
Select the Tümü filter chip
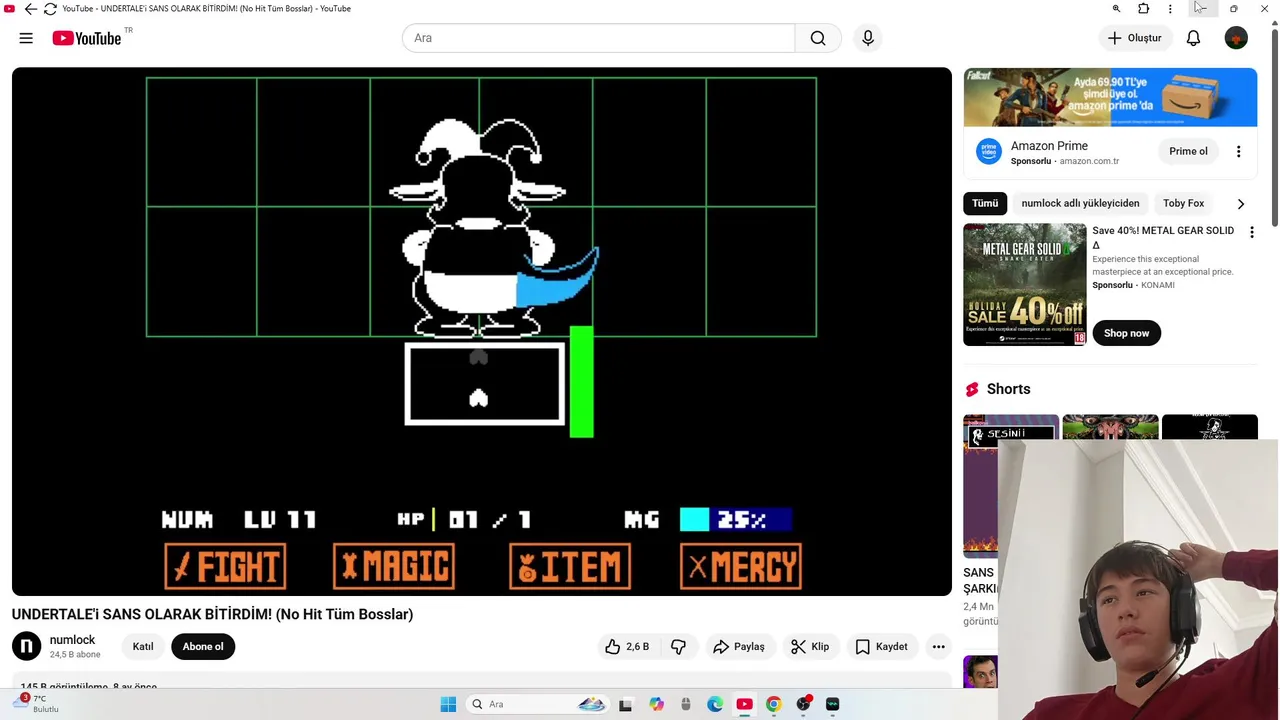point(985,203)
